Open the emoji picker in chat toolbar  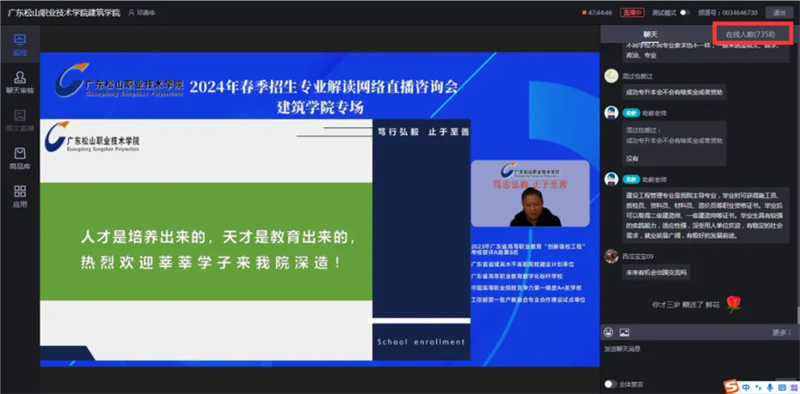(608, 332)
